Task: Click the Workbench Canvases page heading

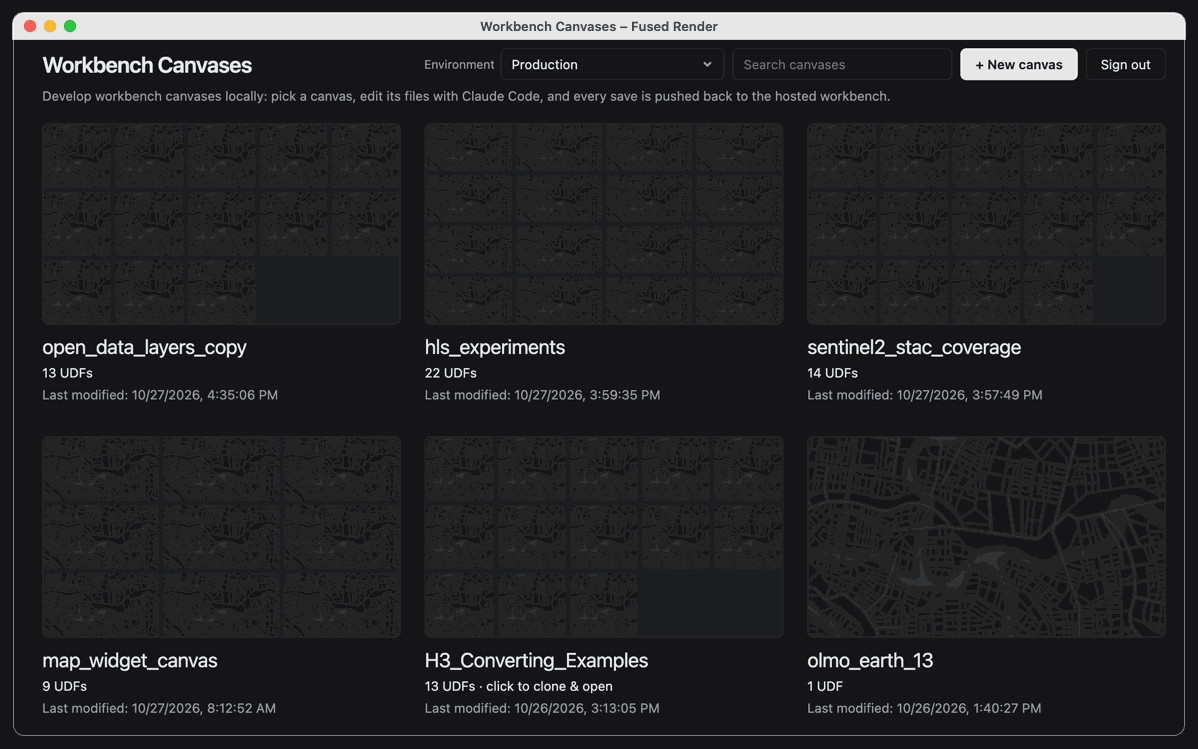Action: click(x=147, y=65)
